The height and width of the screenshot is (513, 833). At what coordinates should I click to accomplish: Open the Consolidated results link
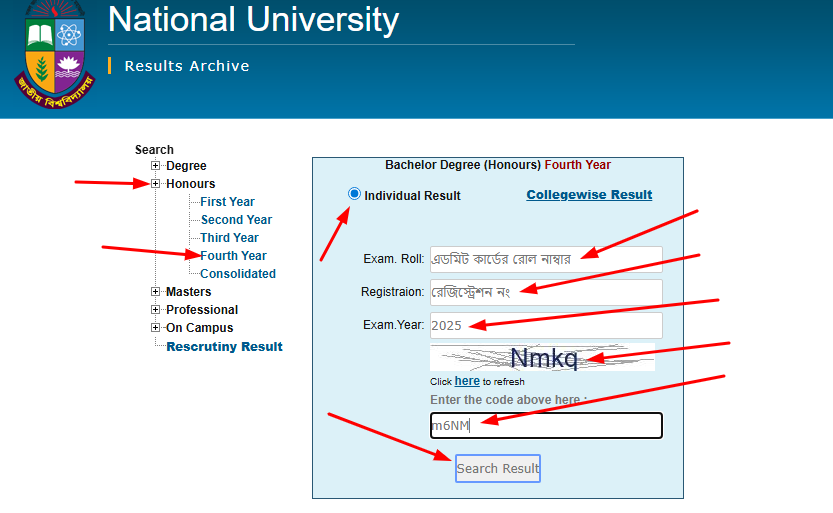(238, 274)
